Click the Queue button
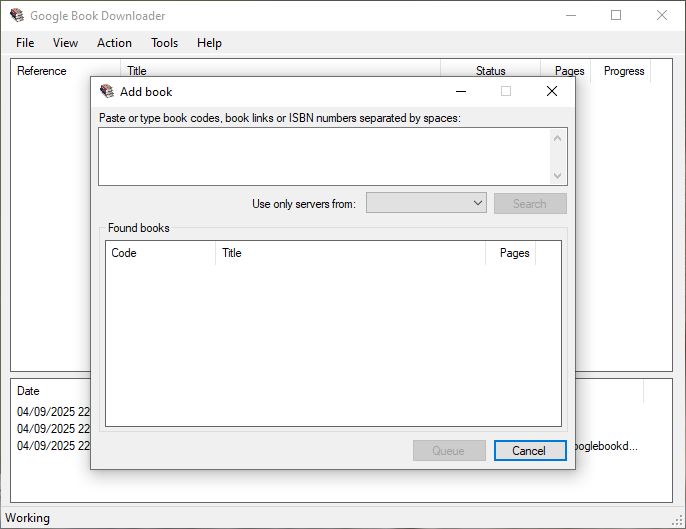Image resolution: width=686 pixels, height=529 pixels. 449,451
